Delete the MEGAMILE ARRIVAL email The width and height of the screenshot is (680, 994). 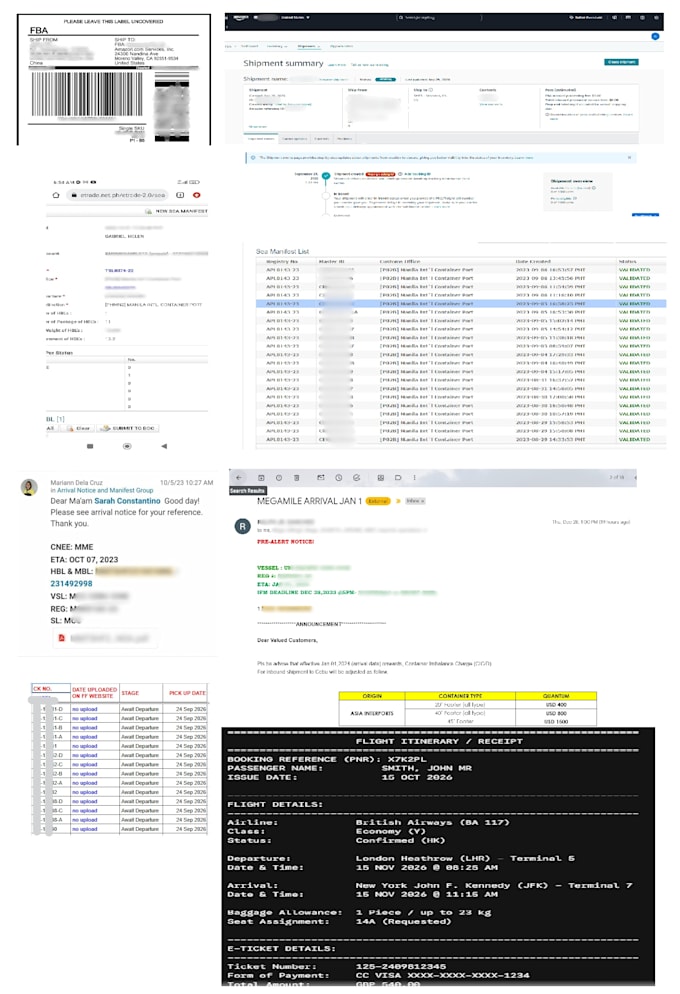pyautogui.click(x=296, y=477)
